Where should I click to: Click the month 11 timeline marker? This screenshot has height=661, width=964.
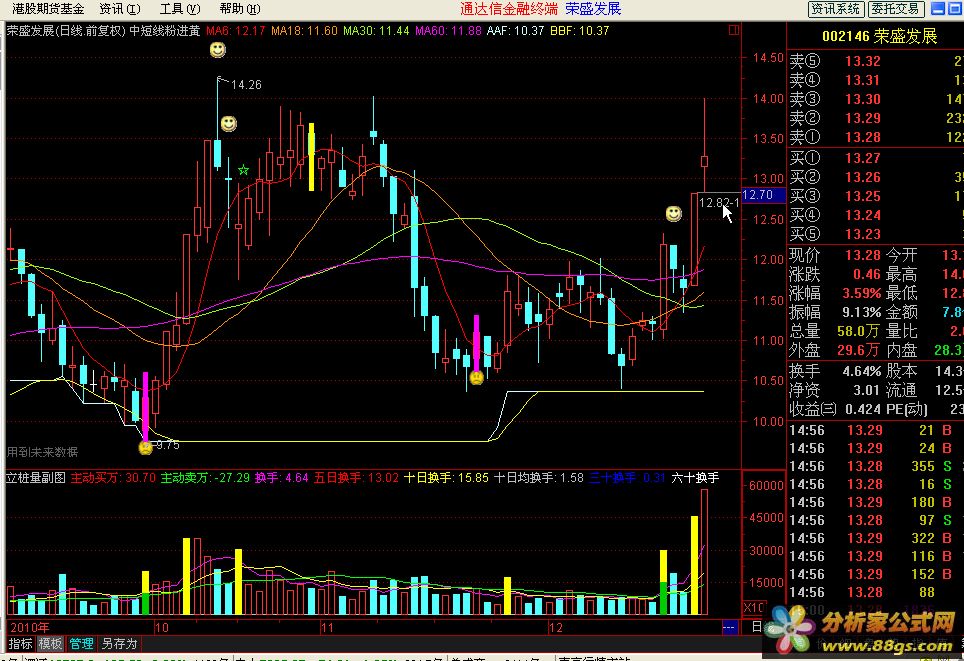pos(326,627)
